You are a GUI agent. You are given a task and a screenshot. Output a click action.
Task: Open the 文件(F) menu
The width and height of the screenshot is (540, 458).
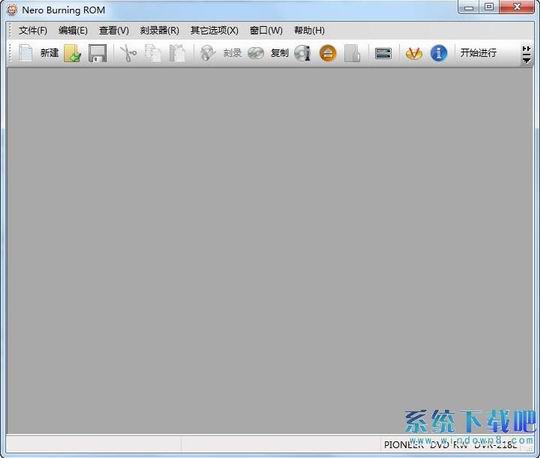(33, 30)
